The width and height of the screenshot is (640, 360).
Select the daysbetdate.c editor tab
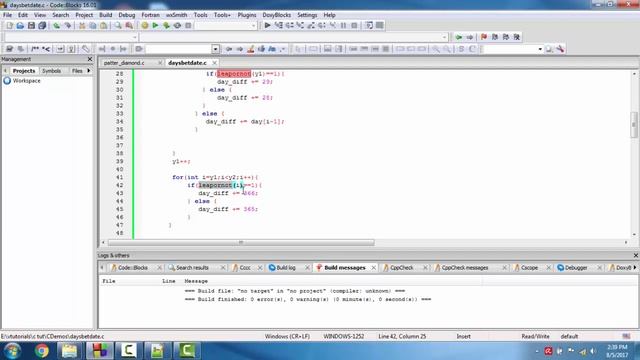[x=187, y=63]
